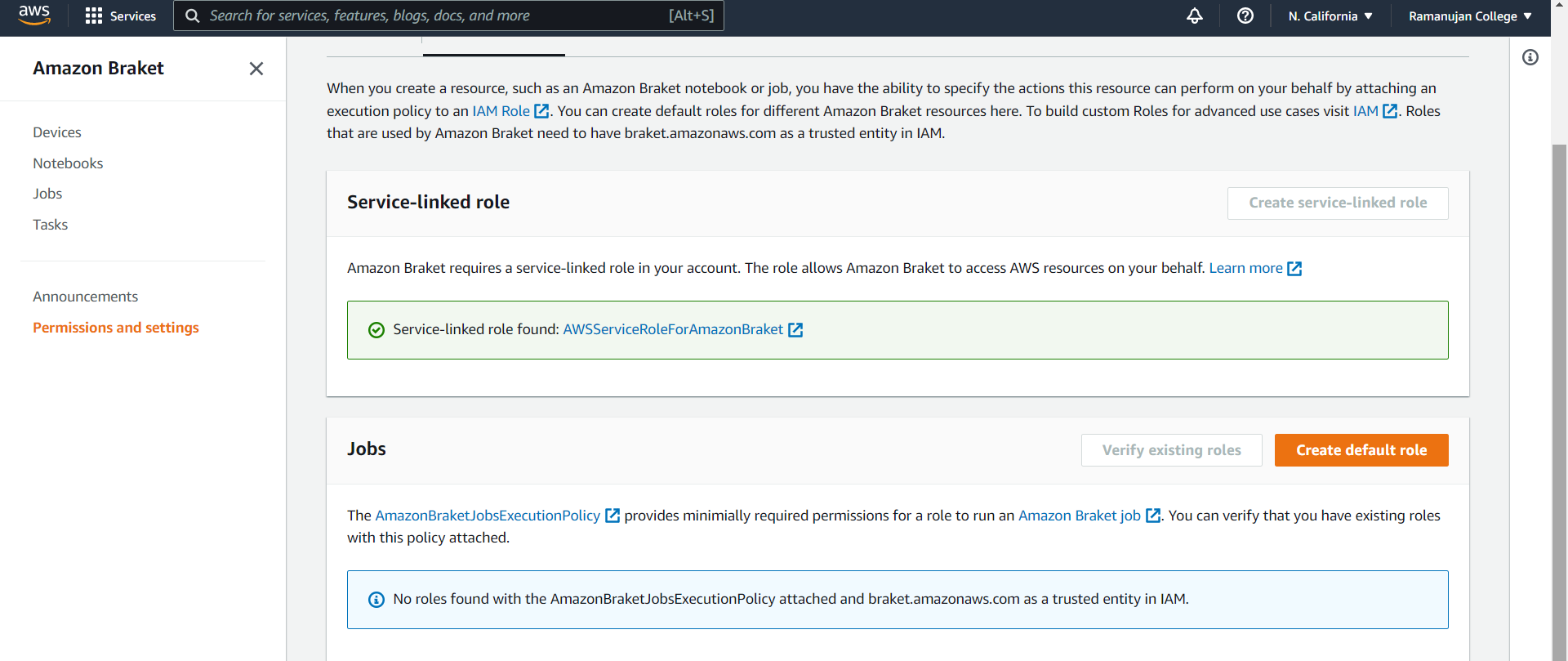Screen dimensions: 1568x661
Task: Click green success check icon
Action: pyautogui.click(x=376, y=330)
